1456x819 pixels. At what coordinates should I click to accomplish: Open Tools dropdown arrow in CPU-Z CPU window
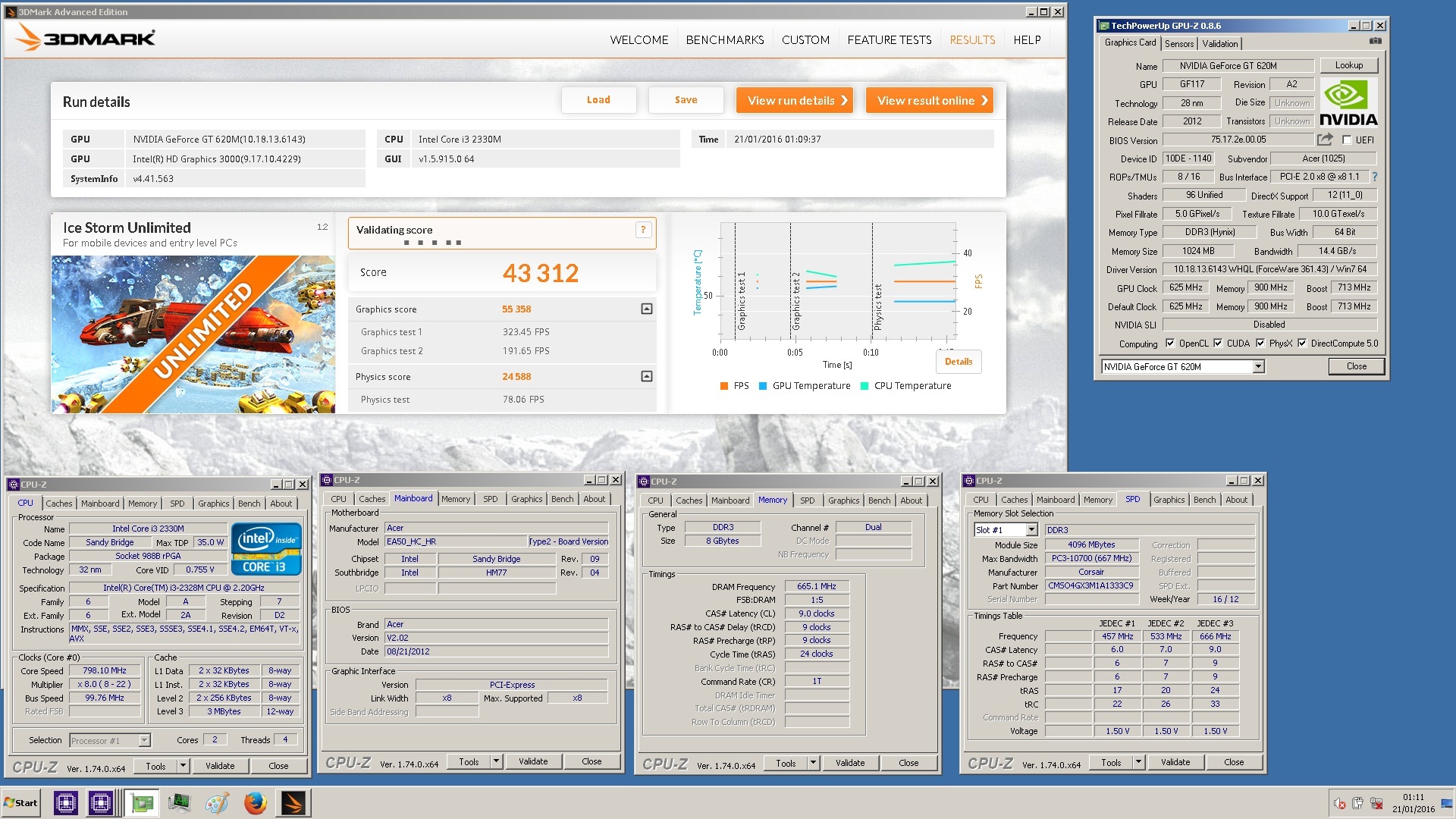coord(183,766)
